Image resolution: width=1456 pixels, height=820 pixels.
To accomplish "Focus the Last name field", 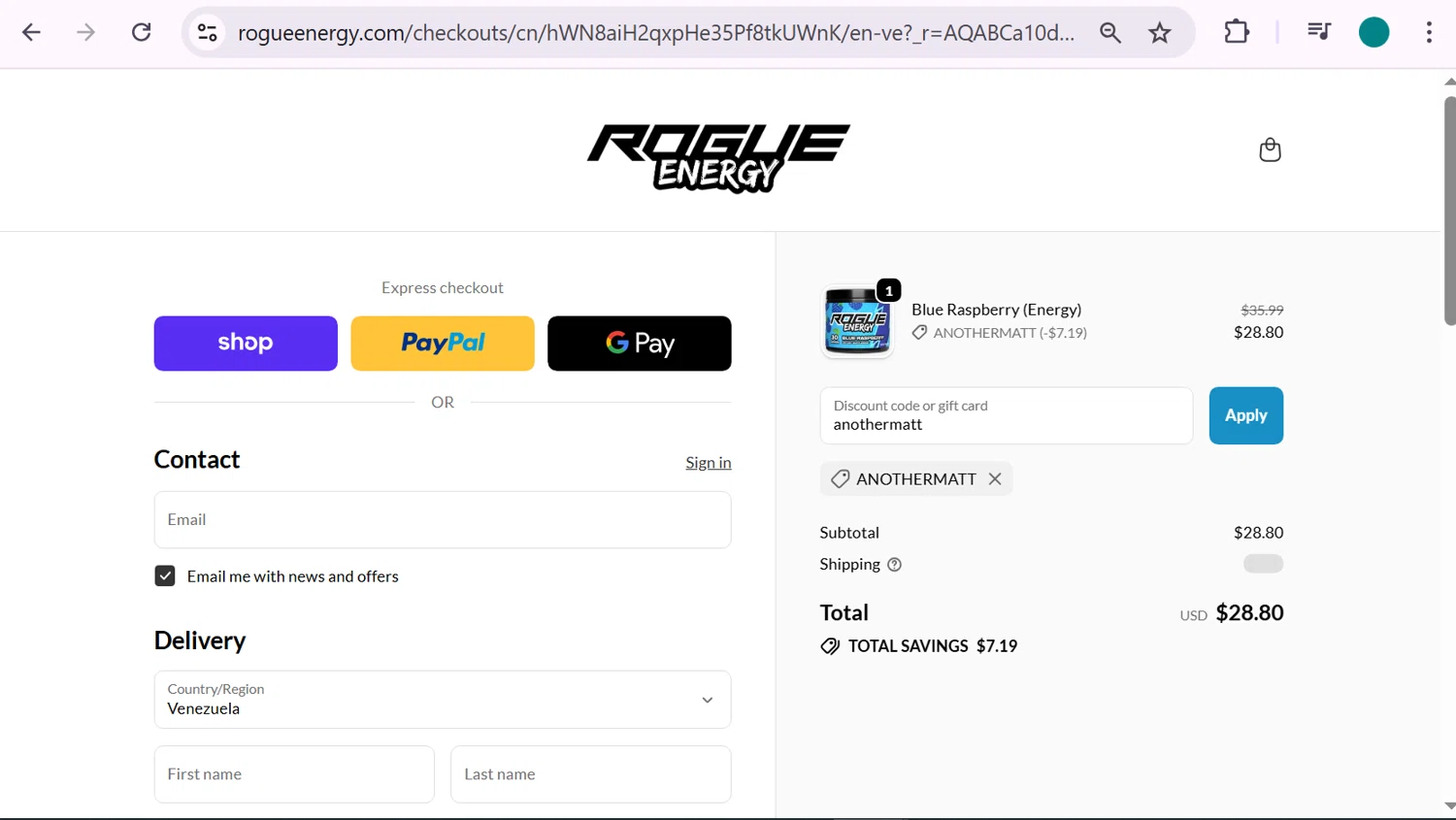I will tap(591, 774).
